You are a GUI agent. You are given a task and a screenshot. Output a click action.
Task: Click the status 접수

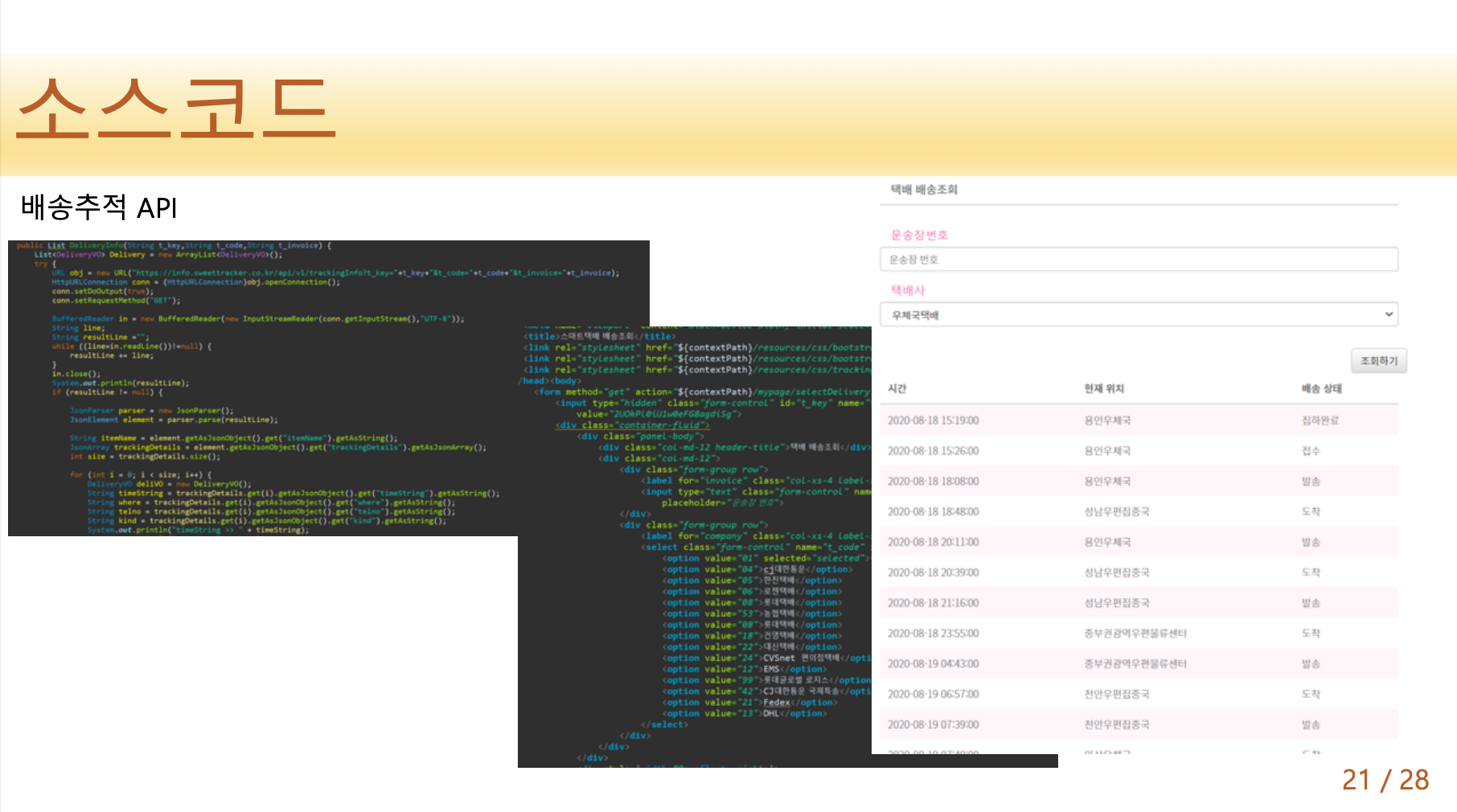point(1311,451)
